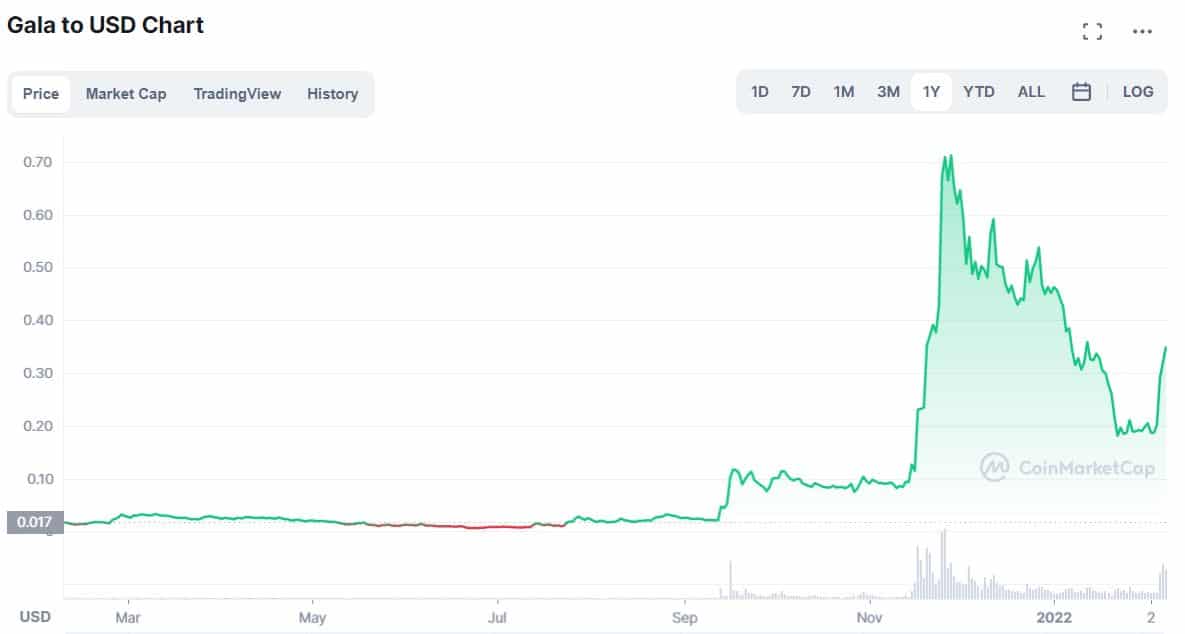Show the ALL time range
Image resolution: width=1185 pixels, height=634 pixels.
(x=1031, y=92)
